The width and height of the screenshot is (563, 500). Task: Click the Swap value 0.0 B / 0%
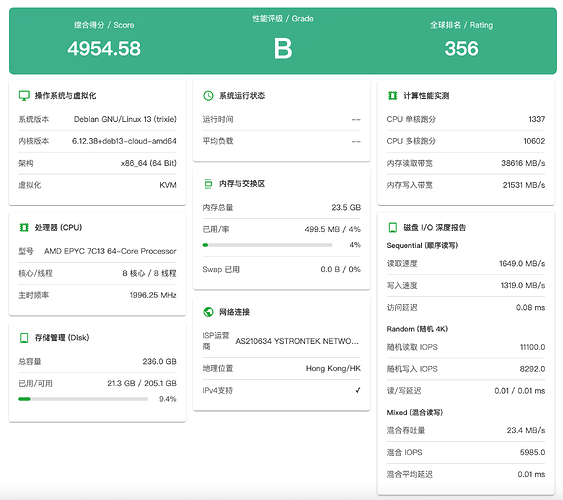pyautogui.click(x=341, y=270)
